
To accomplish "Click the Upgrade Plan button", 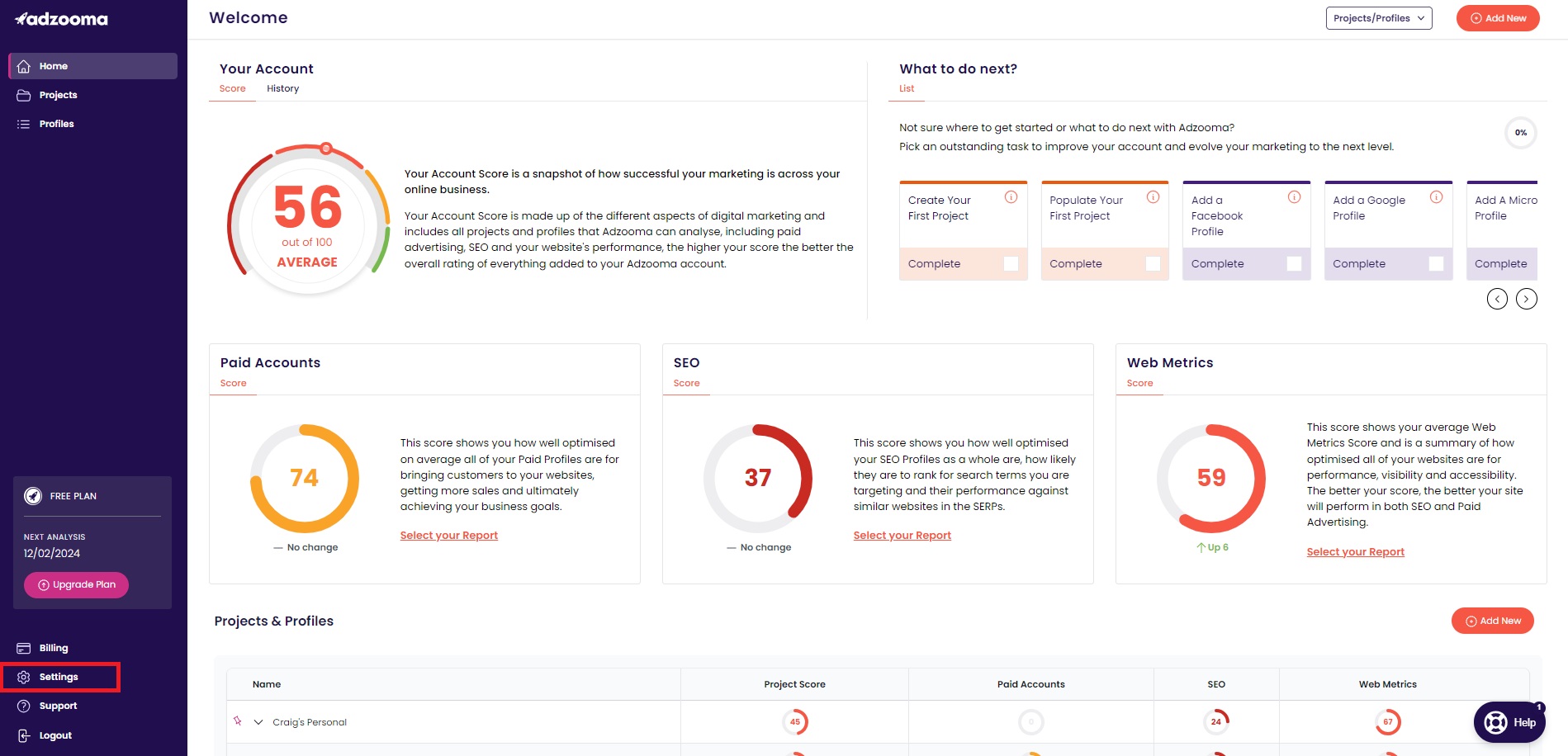I will 76,584.
